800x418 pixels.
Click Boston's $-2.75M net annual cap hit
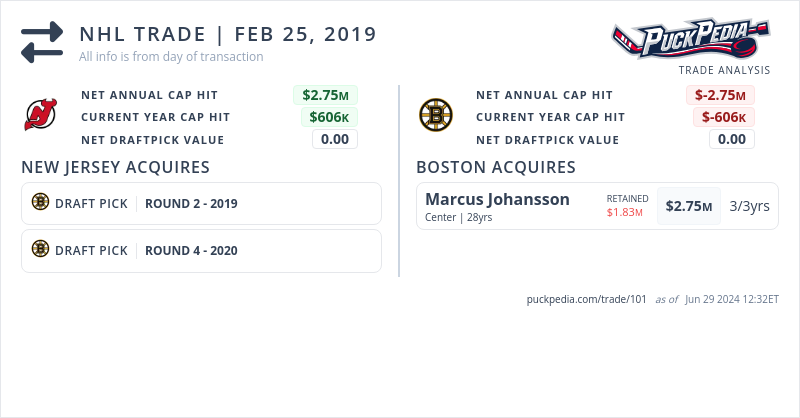click(x=720, y=95)
